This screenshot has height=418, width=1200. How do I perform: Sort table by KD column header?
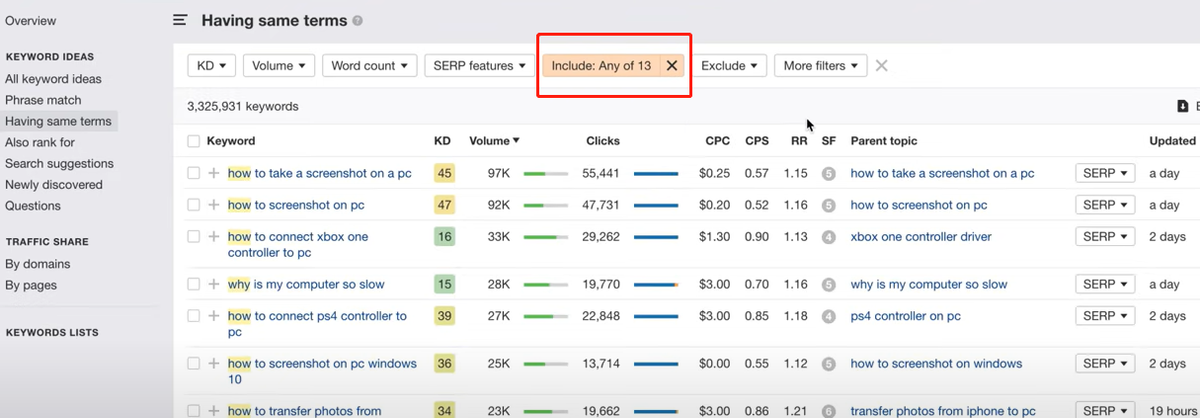tap(442, 141)
